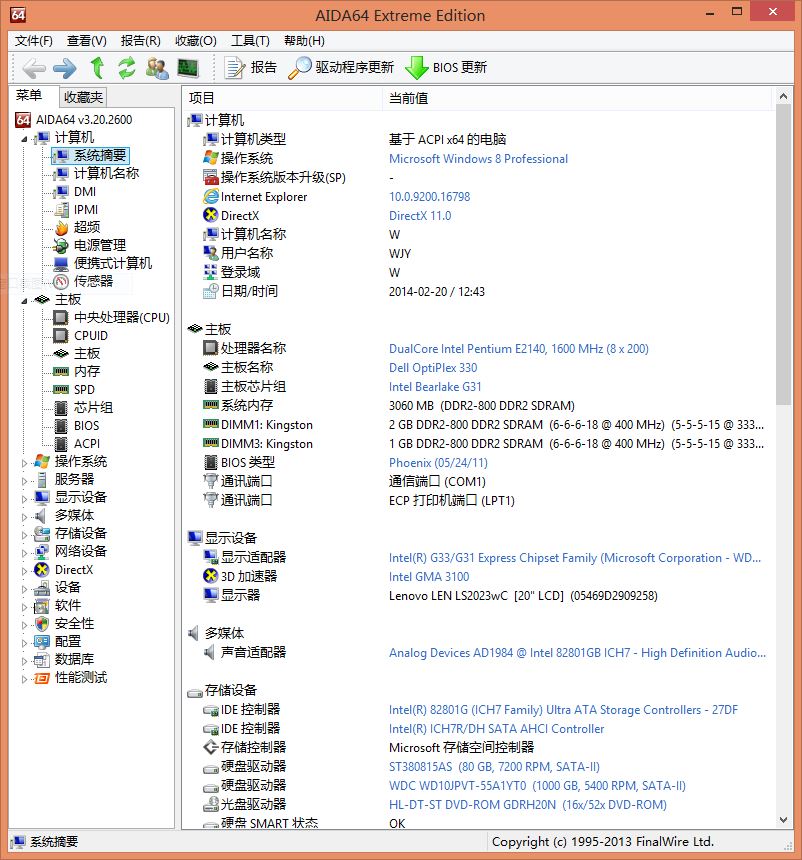
Task: Open the WDC WD10JPVT-55A1YT0 drive link
Action: click(538, 786)
